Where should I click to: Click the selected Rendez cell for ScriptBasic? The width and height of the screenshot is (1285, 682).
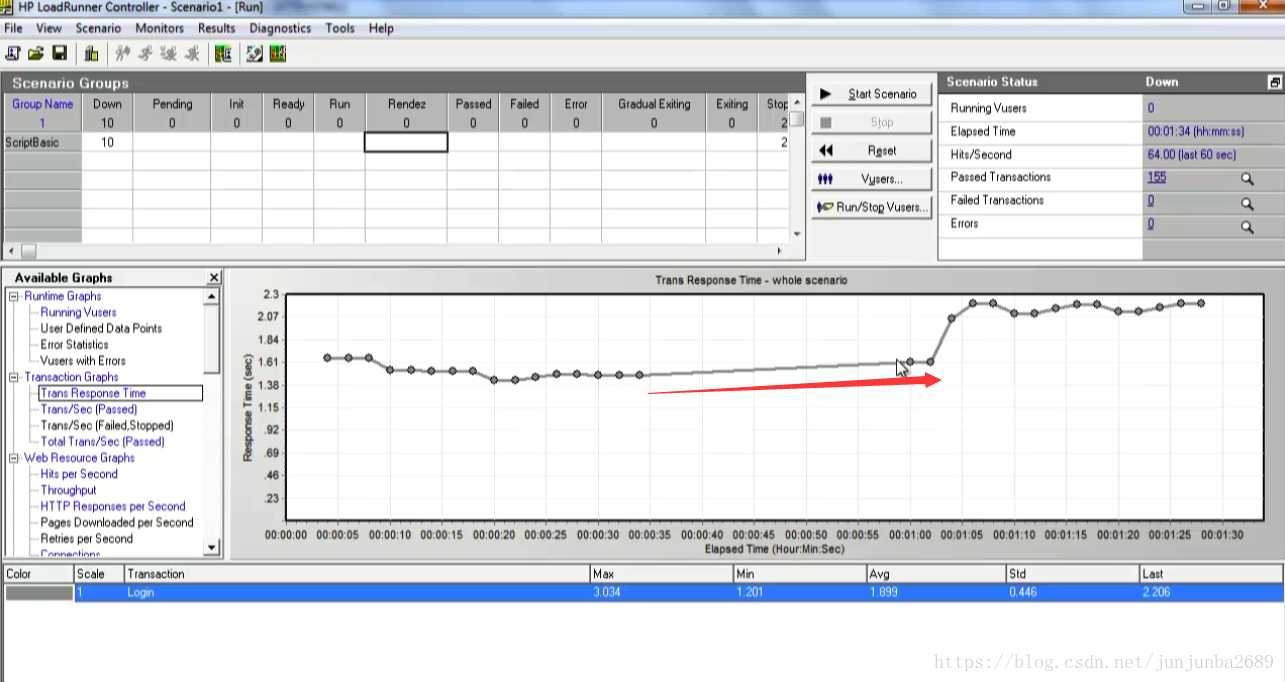[406, 142]
